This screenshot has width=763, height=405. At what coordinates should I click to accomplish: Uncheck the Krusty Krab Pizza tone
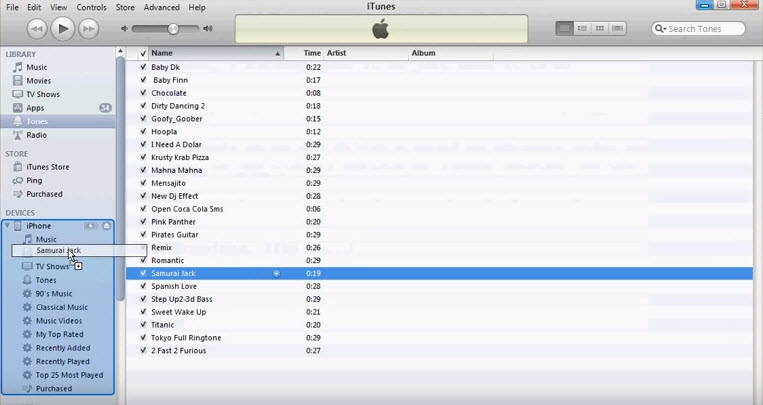pyautogui.click(x=143, y=157)
